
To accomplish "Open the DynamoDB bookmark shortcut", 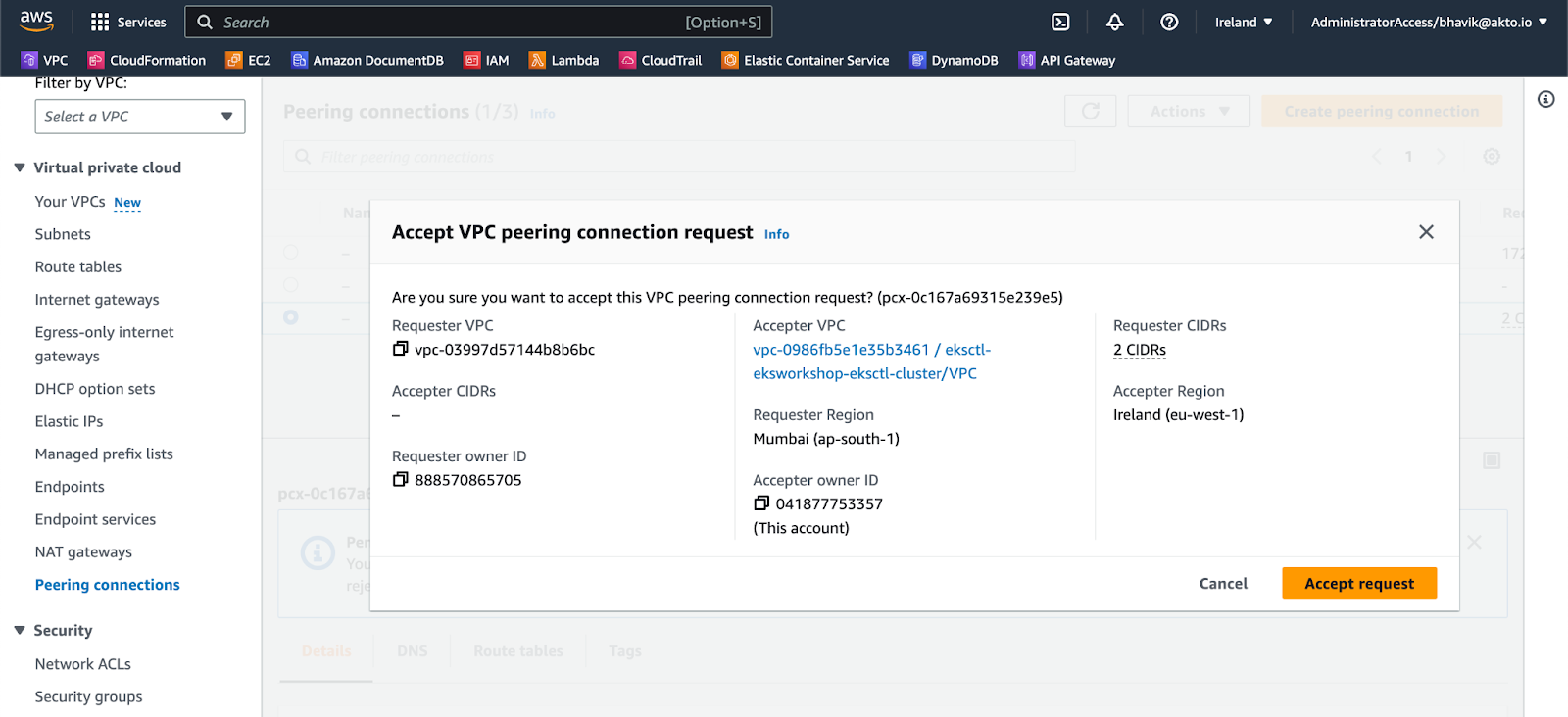I will [954, 60].
